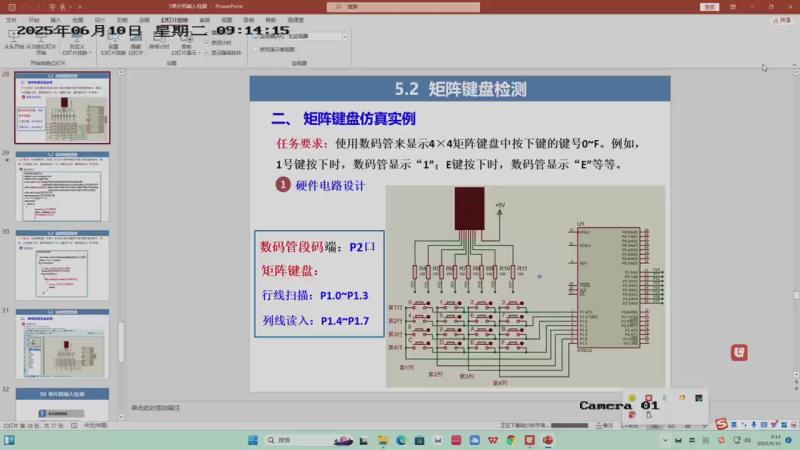Toggle AutoSave icon in title bar
800x450 pixels.
[12, 7]
